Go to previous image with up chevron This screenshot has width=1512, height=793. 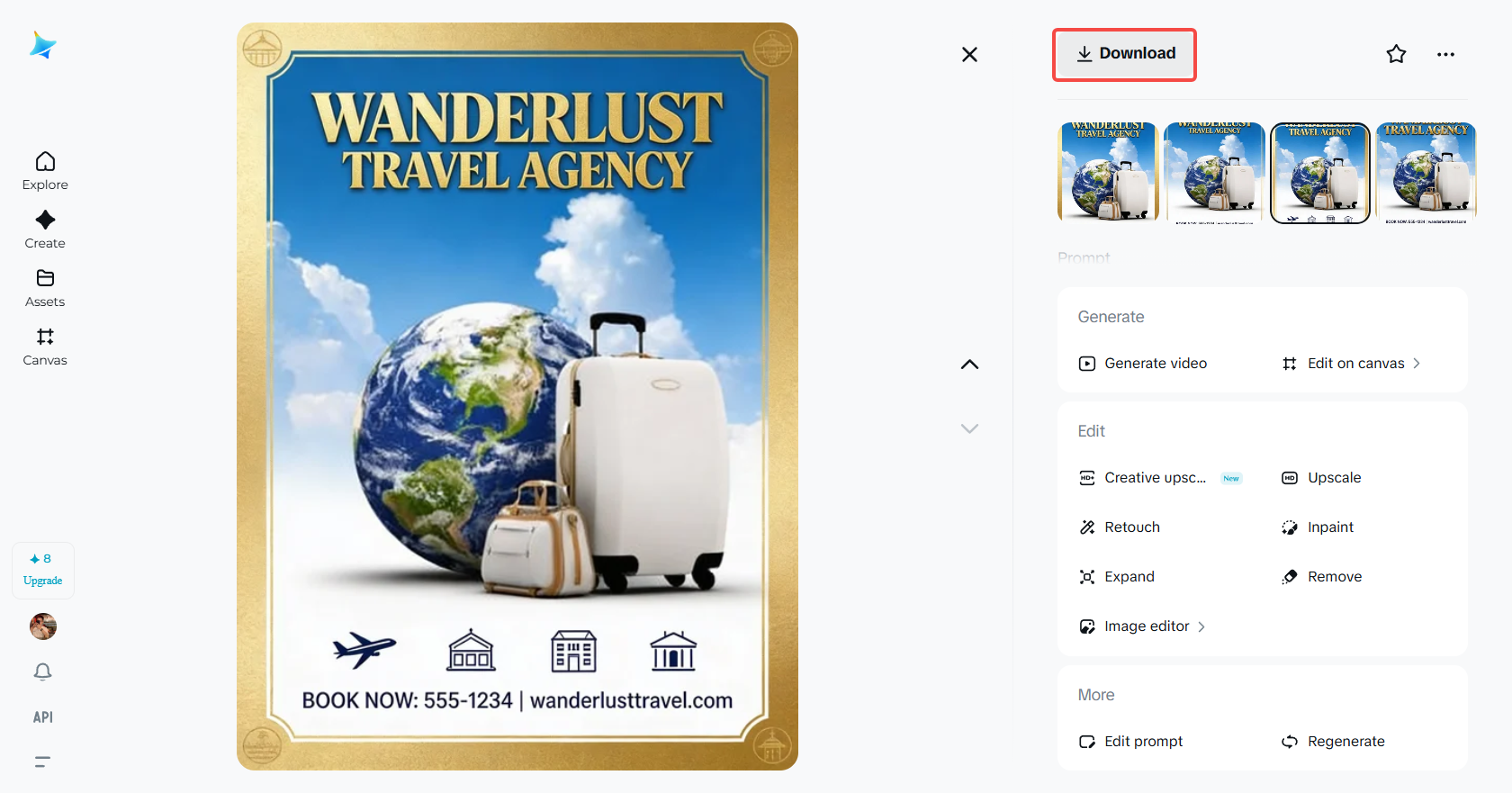(969, 365)
